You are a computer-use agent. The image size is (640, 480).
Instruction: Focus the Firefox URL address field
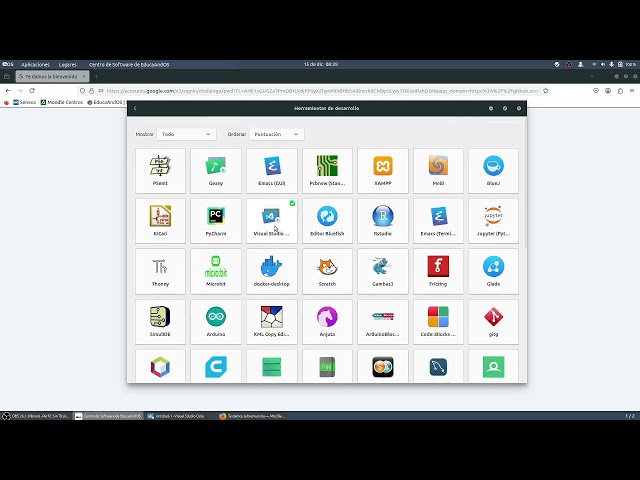coord(322,91)
